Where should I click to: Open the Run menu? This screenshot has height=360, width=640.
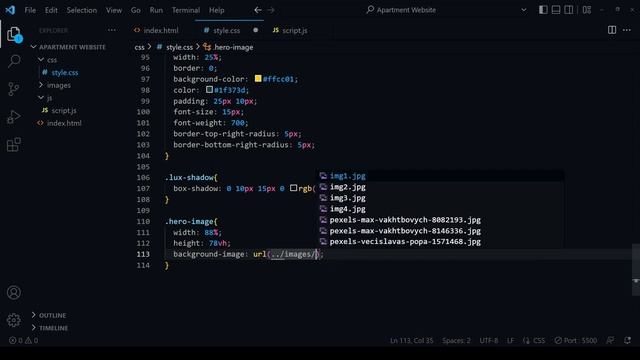pyautogui.click(x=156, y=10)
